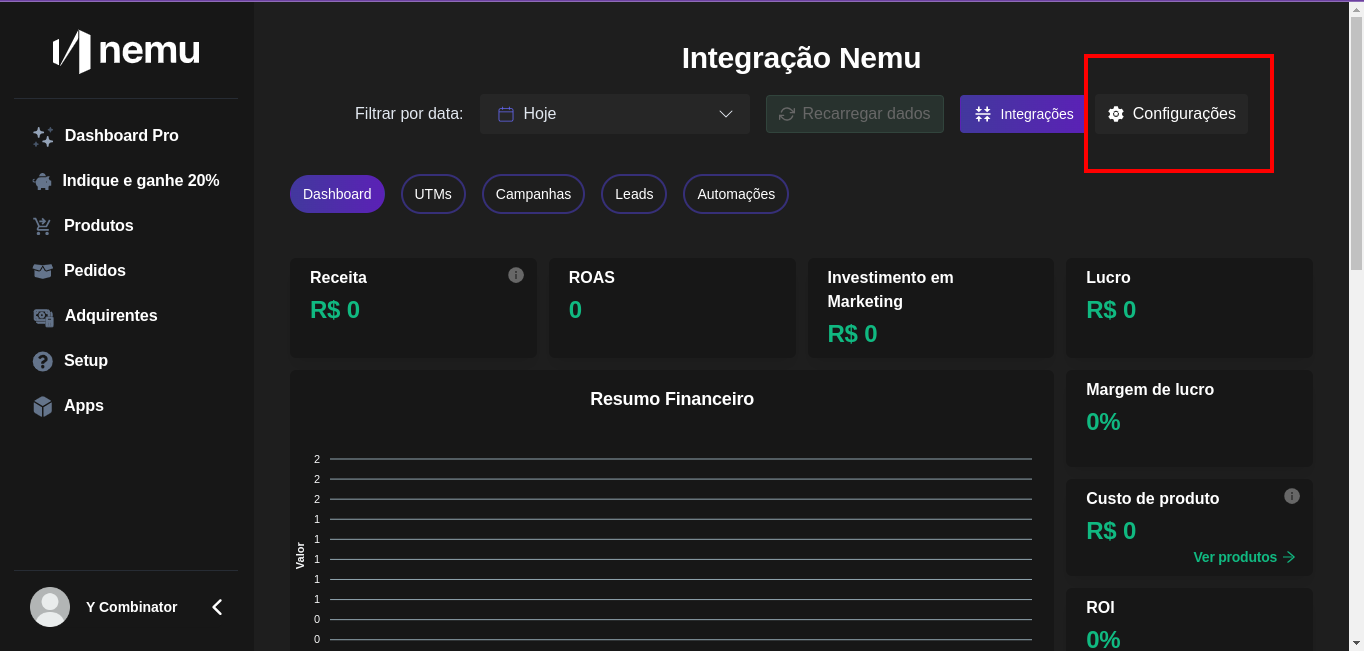Click the scrollbar up arrow
Viewport: 1364px width, 651px height.
pyautogui.click(x=1356, y=8)
